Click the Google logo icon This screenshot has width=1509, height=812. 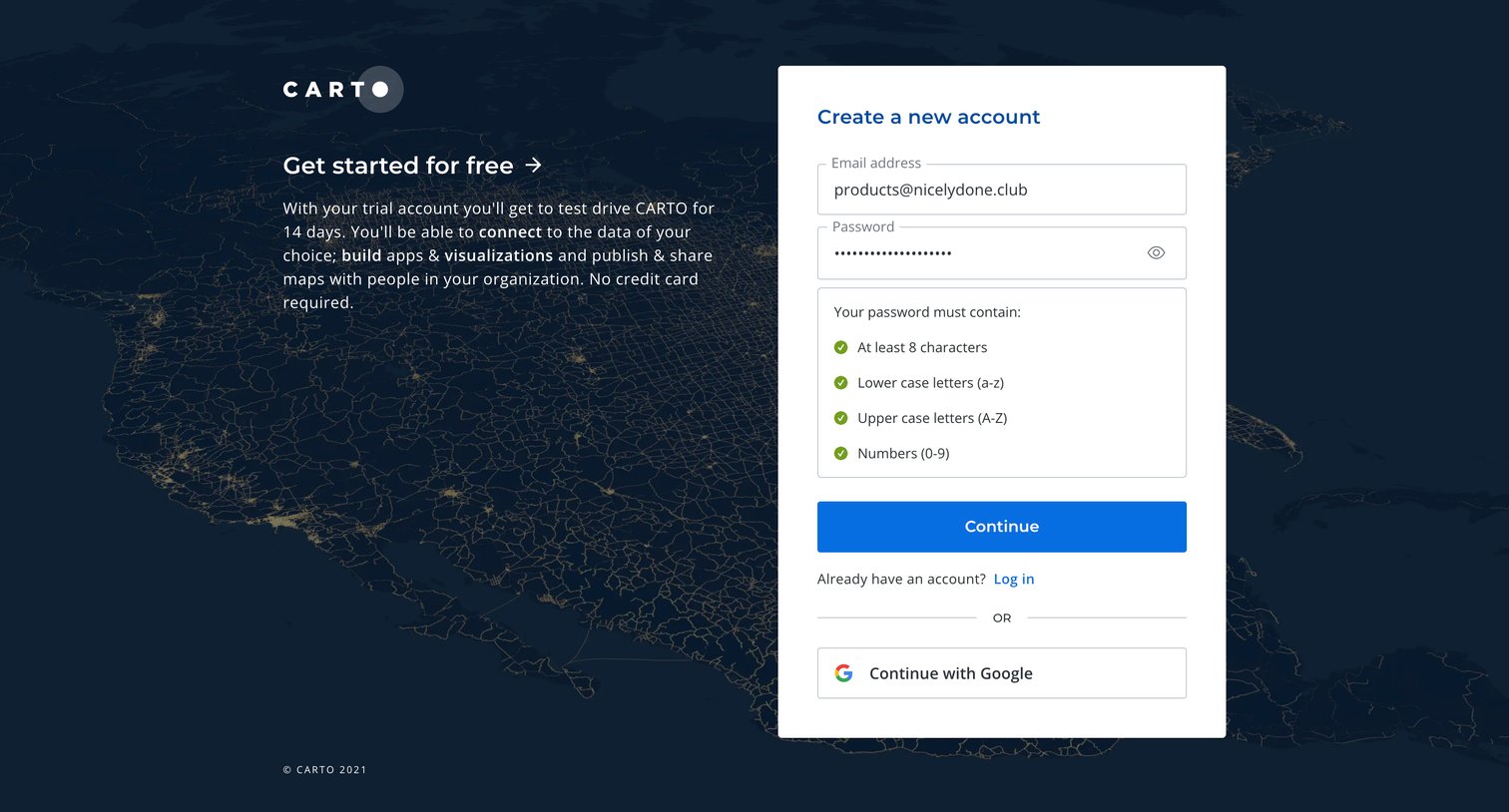tap(843, 673)
